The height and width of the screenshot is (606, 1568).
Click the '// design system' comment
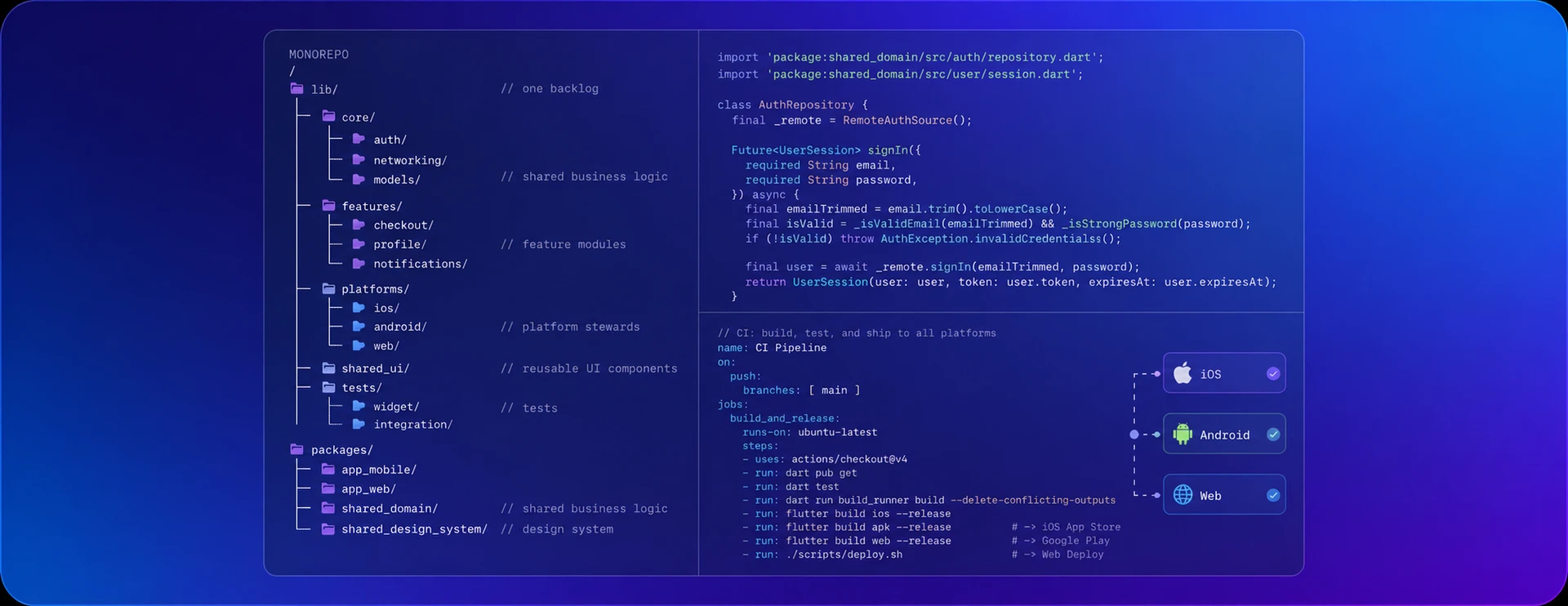pyautogui.click(x=557, y=529)
